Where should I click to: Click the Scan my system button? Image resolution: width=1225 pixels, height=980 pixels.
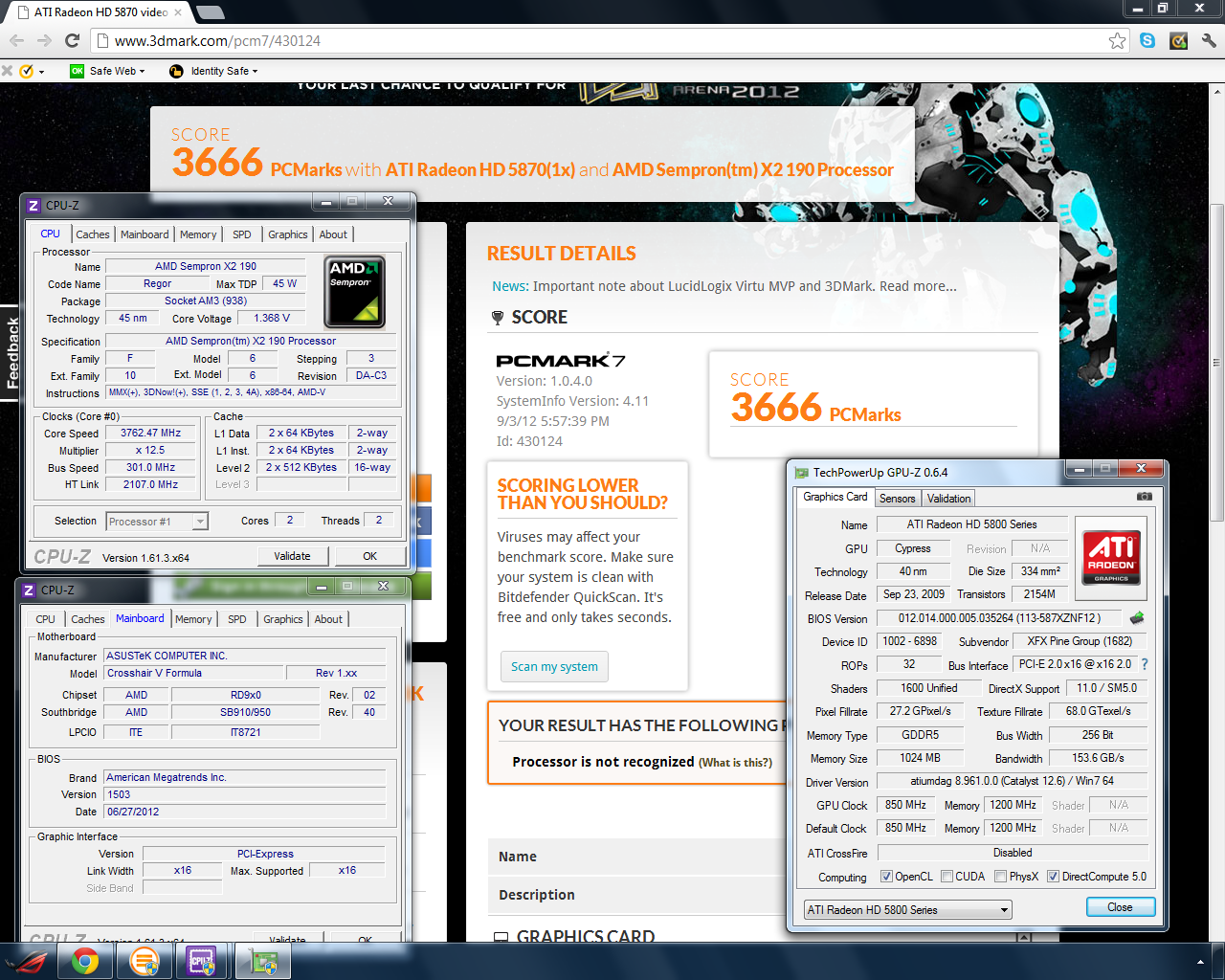click(554, 667)
